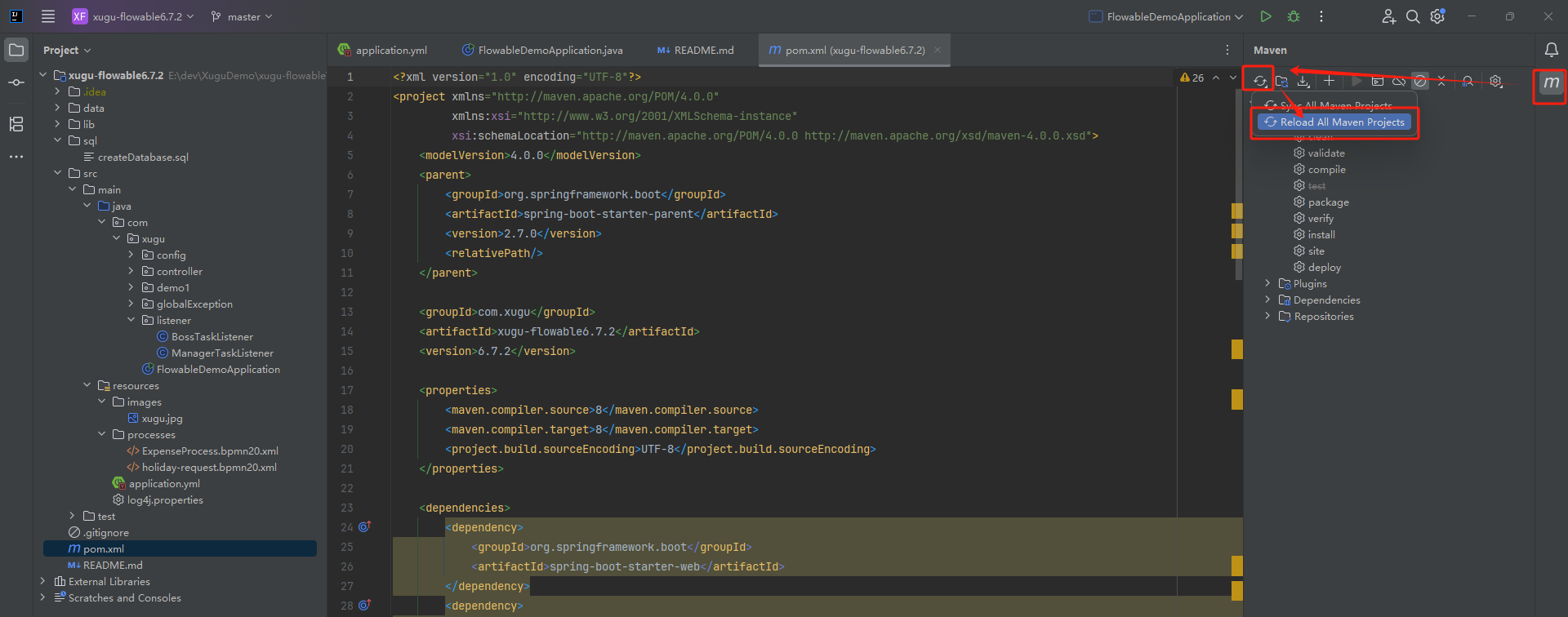Open the Structure tool window icon
1568x617 pixels.
pyautogui.click(x=16, y=124)
